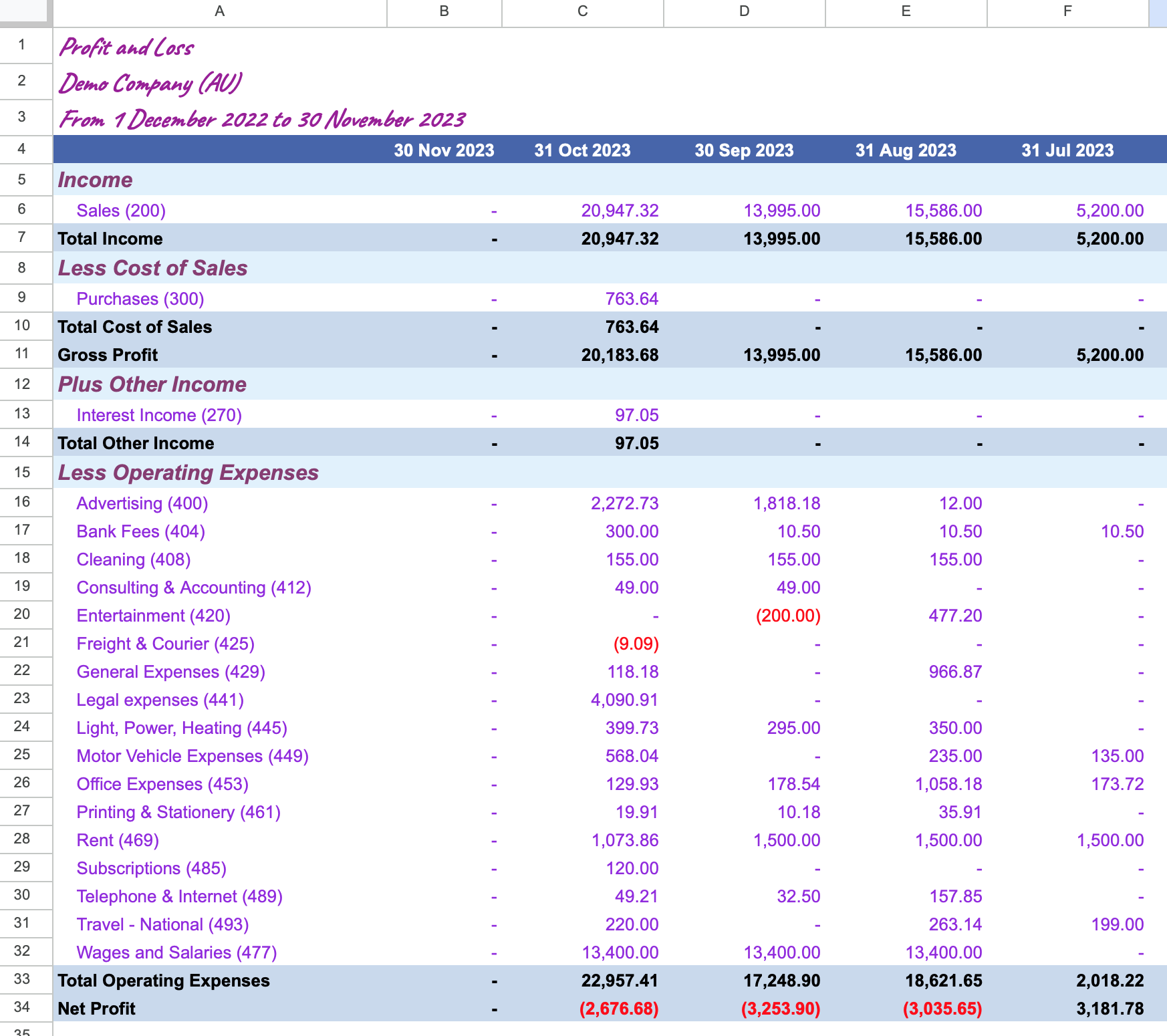Viewport: 1167px width, 1036px height.
Task: Click Legal expenses value 4,090.91
Action: (624, 700)
